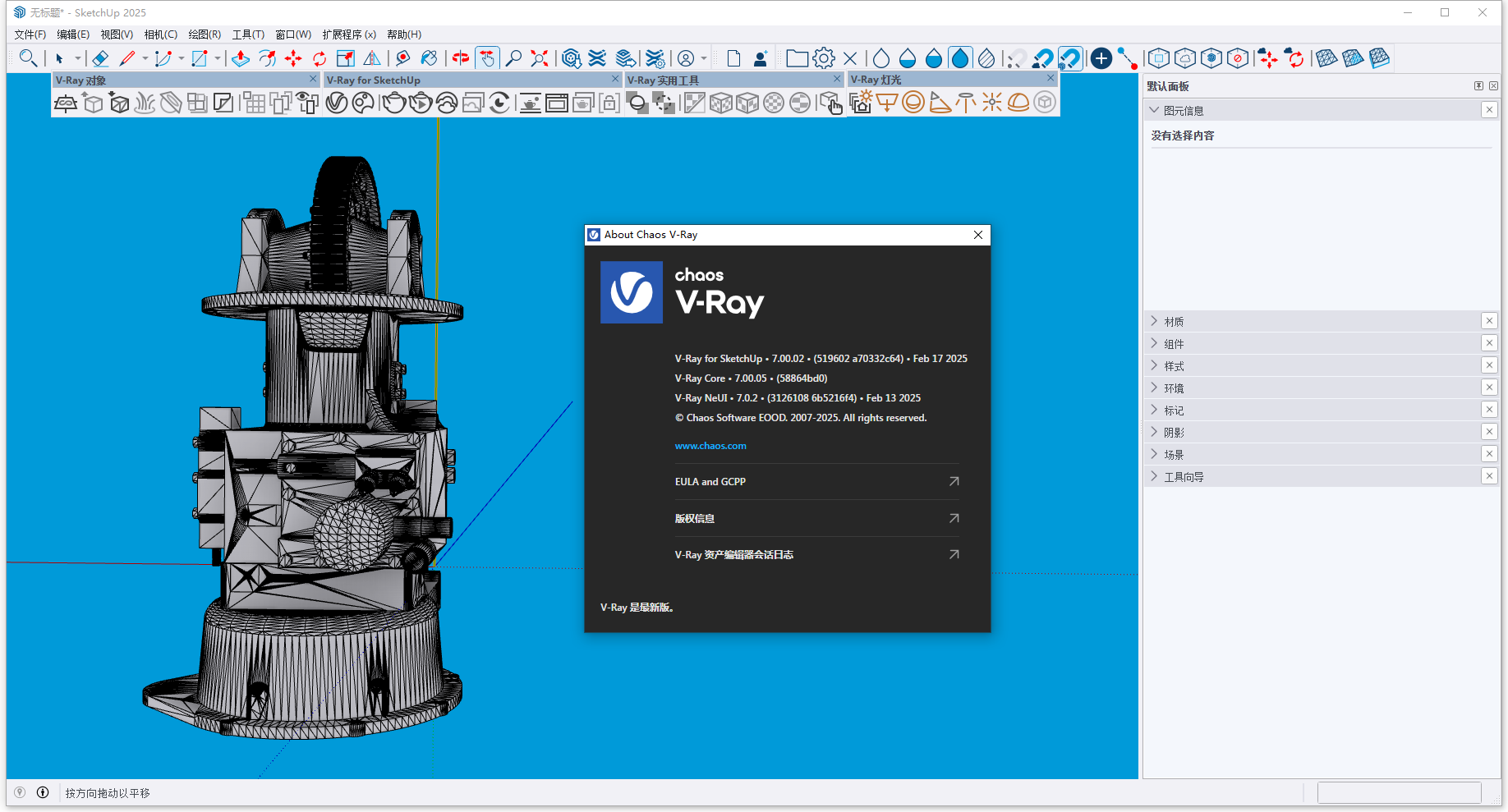This screenshot has width=1508, height=812.
Task: Expand the 工具向导 panel
Action: pyautogui.click(x=1154, y=476)
